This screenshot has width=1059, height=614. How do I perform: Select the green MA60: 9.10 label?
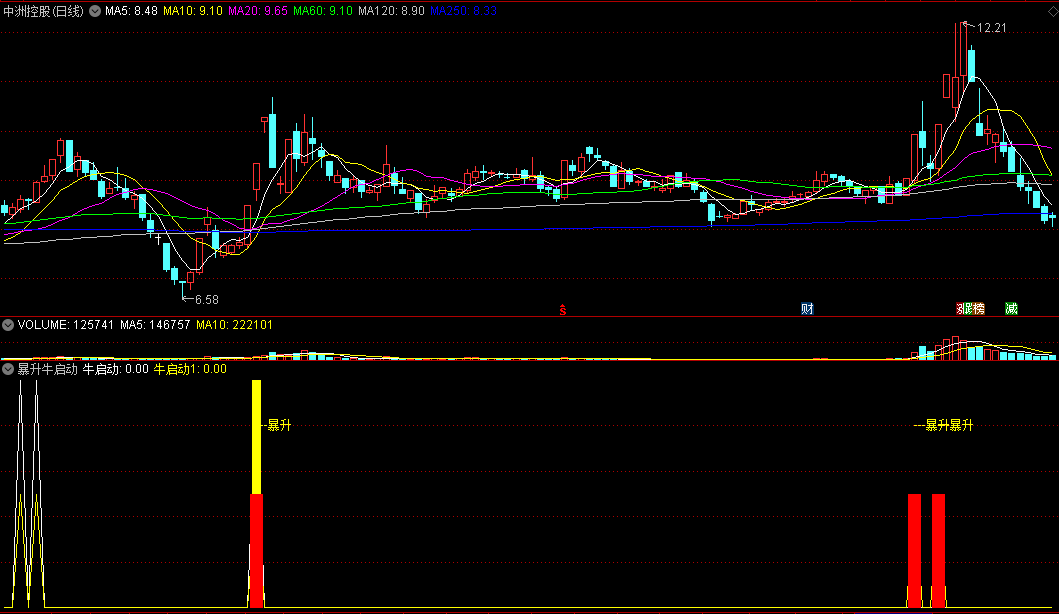[322, 11]
